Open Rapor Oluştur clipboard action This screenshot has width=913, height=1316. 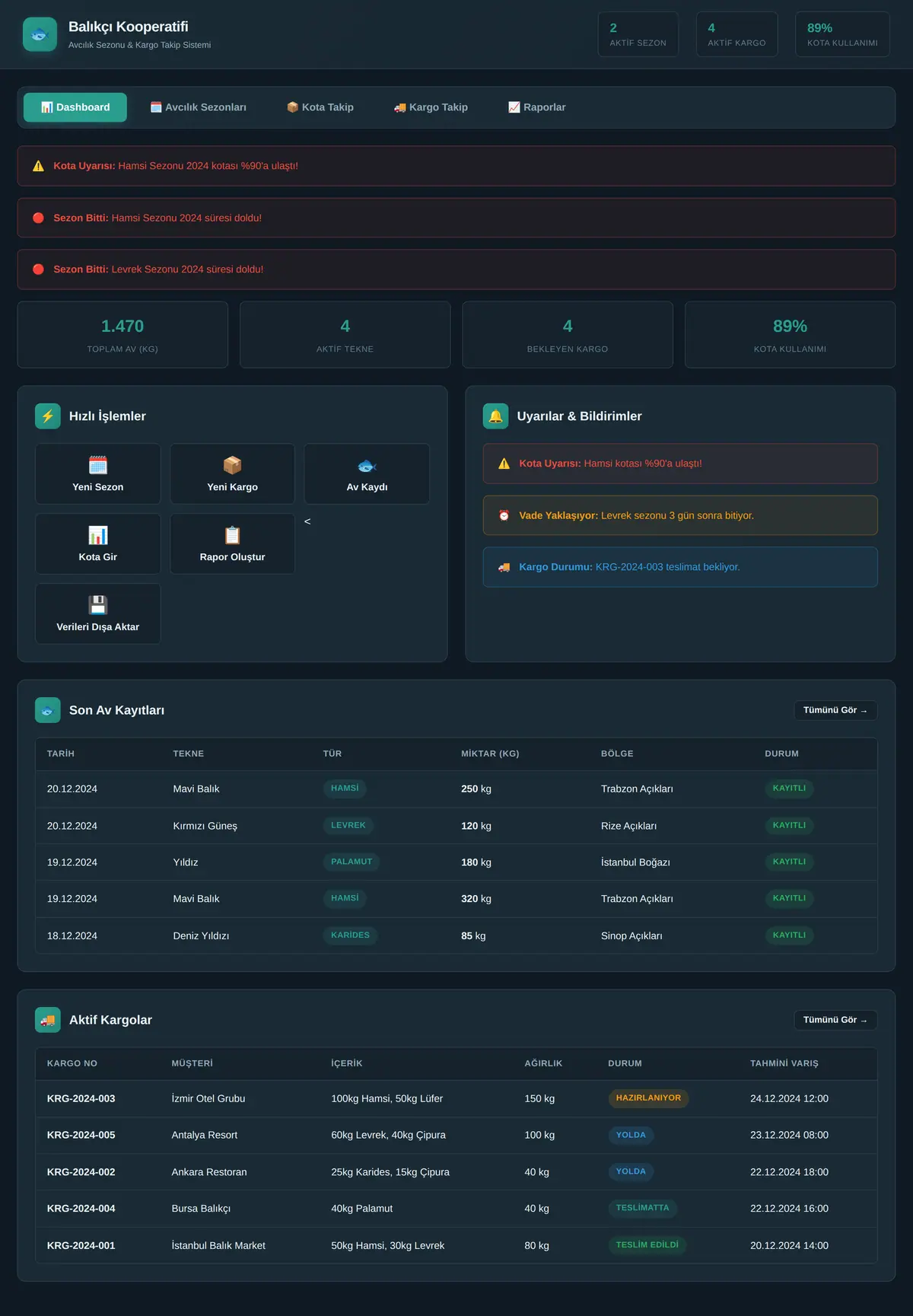tap(232, 543)
